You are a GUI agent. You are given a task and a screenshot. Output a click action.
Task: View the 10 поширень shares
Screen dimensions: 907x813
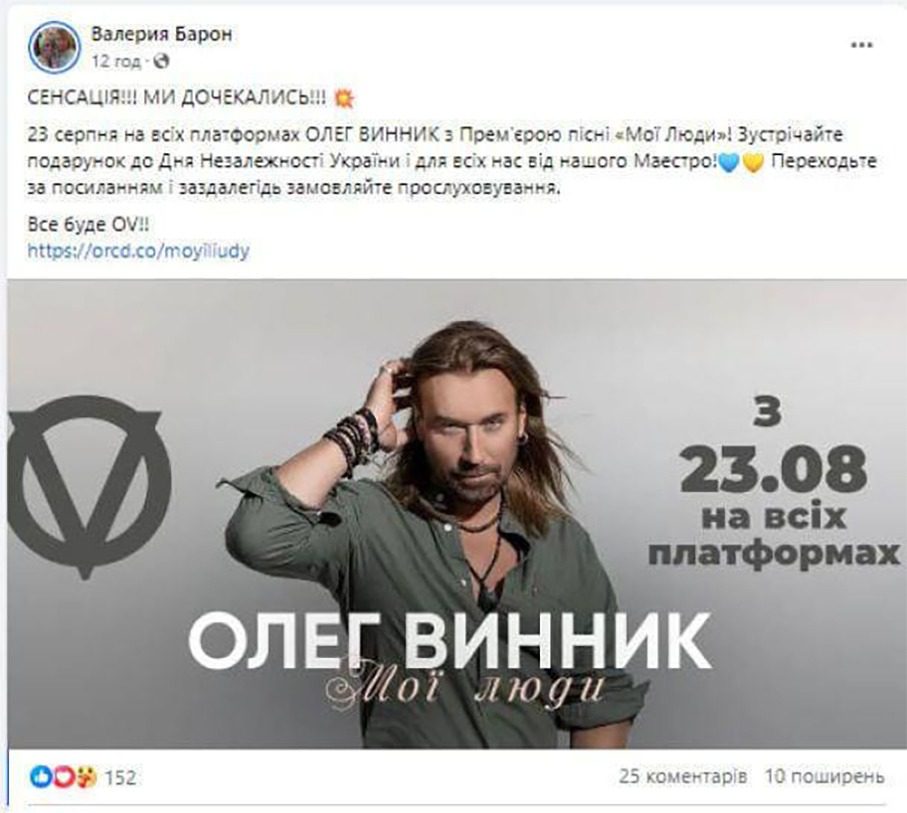tap(825, 776)
